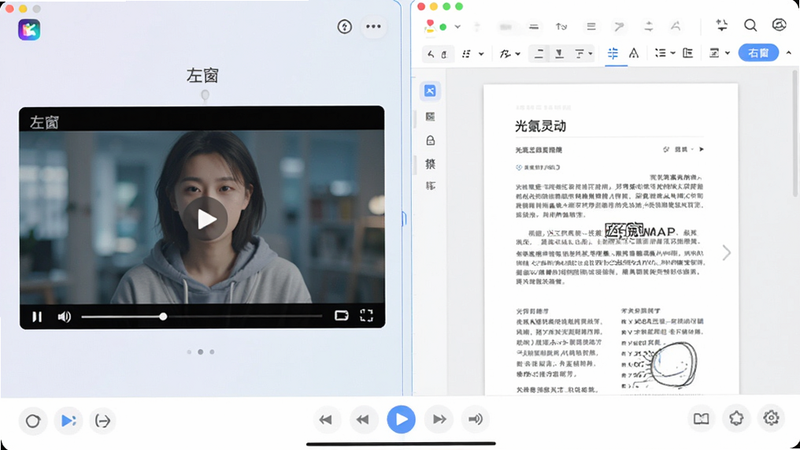Image resolution: width=800 pixels, height=450 pixels.
Task: Select the third page indicator dot
Action: pos(212,352)
